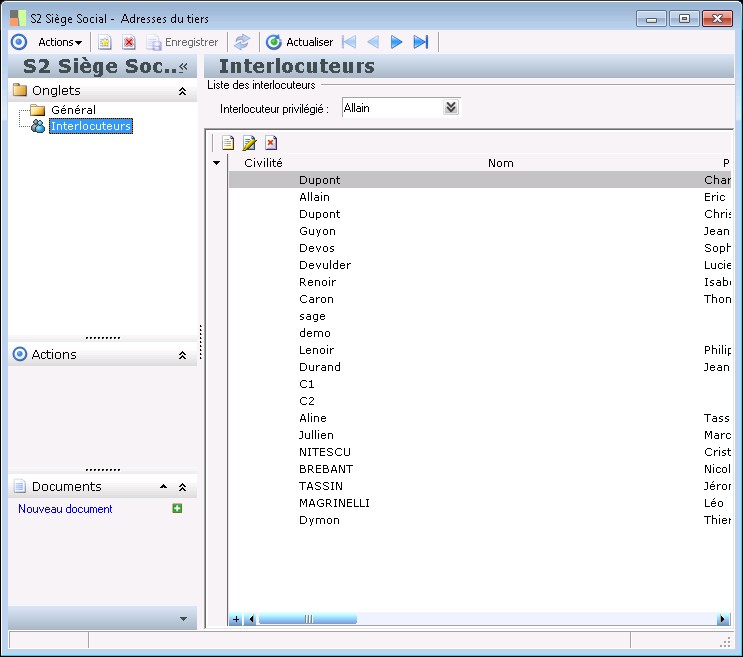
Task: Collapse the left sidebar with double chevron
Action: tap(183, 66)
